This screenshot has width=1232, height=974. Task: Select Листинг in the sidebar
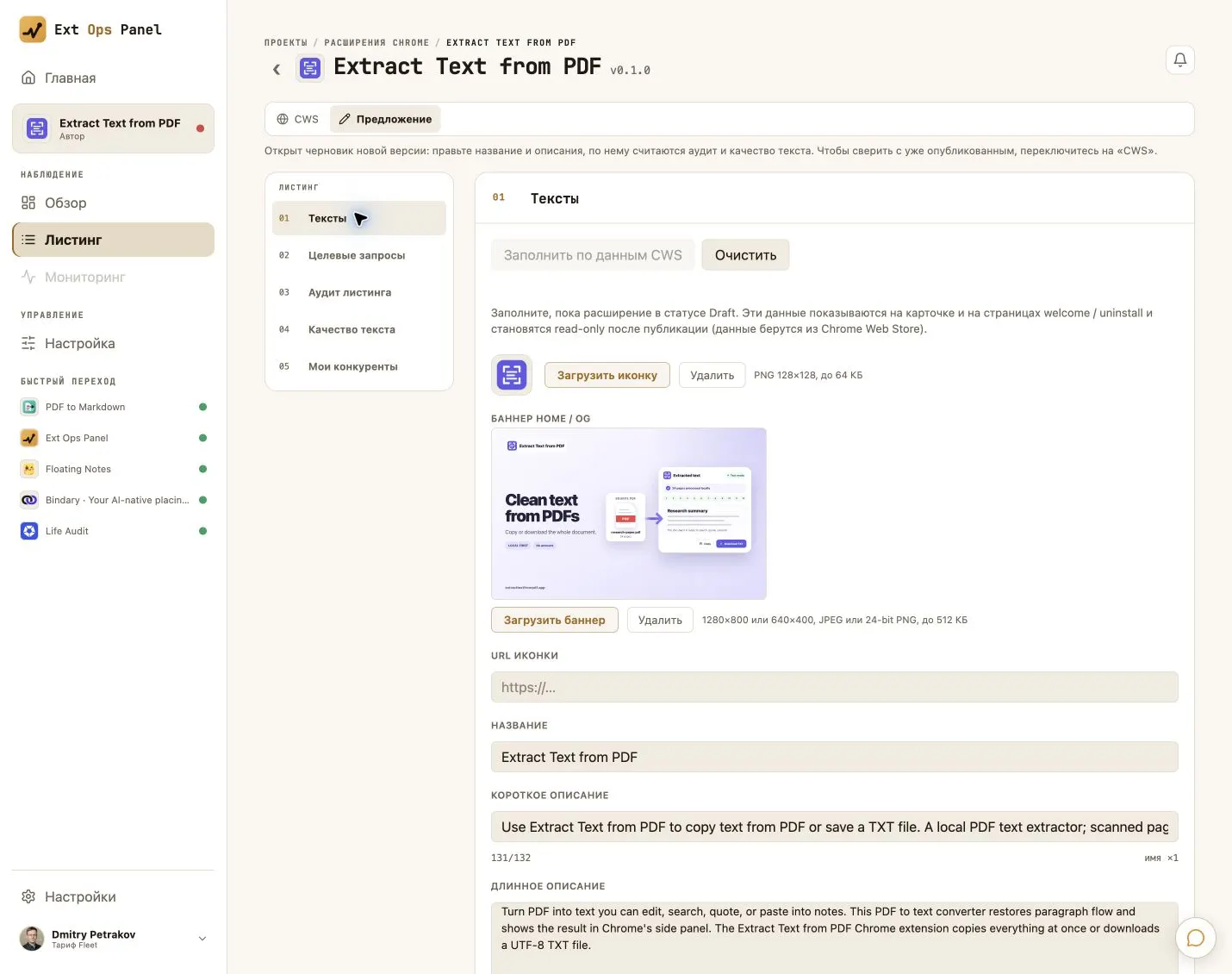tap(113, 240)
